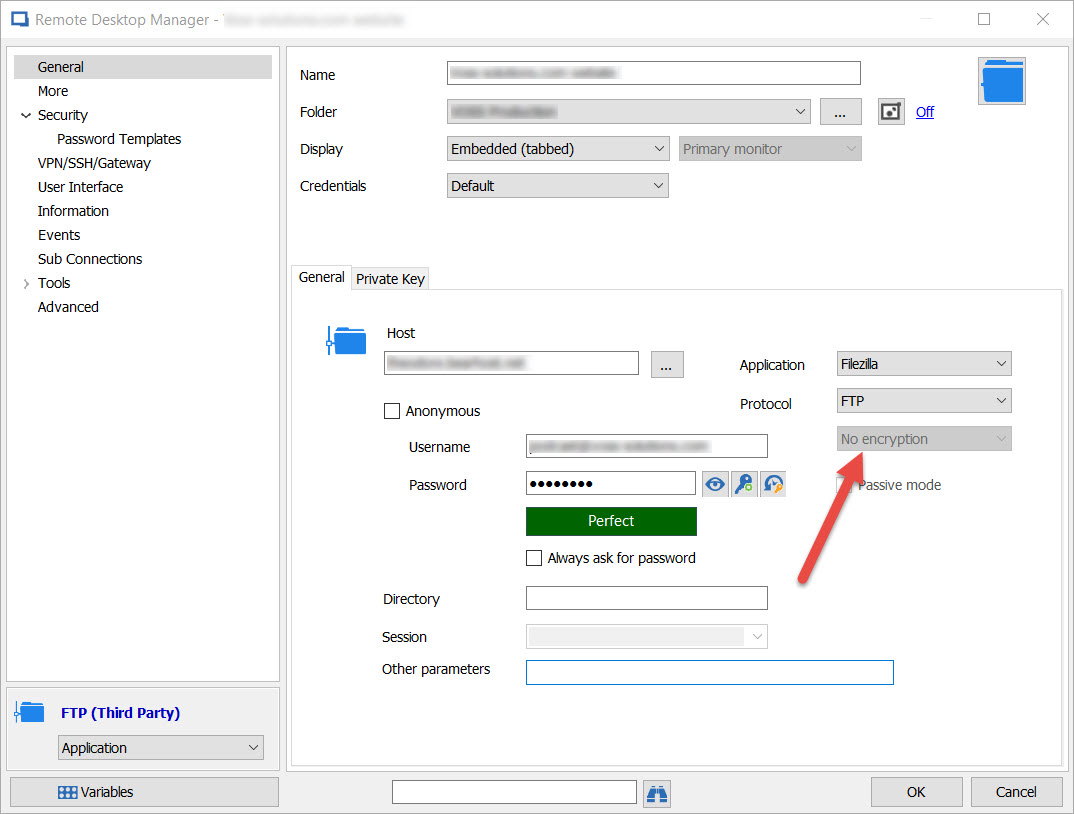Reveal the password with the eye icon

[715, 483]
